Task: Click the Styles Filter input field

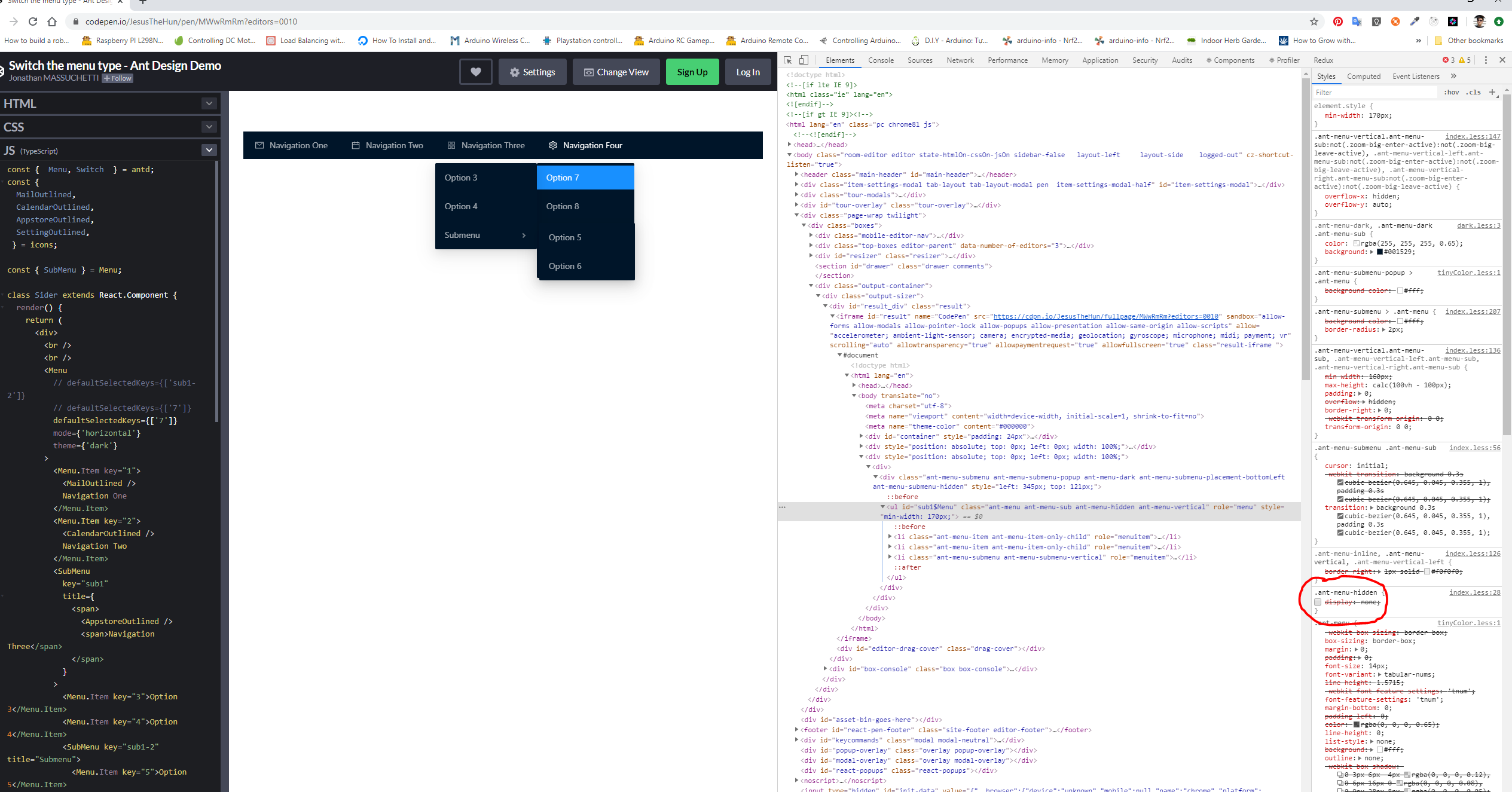Action: pyautogui.click(x=1374, y=92)
